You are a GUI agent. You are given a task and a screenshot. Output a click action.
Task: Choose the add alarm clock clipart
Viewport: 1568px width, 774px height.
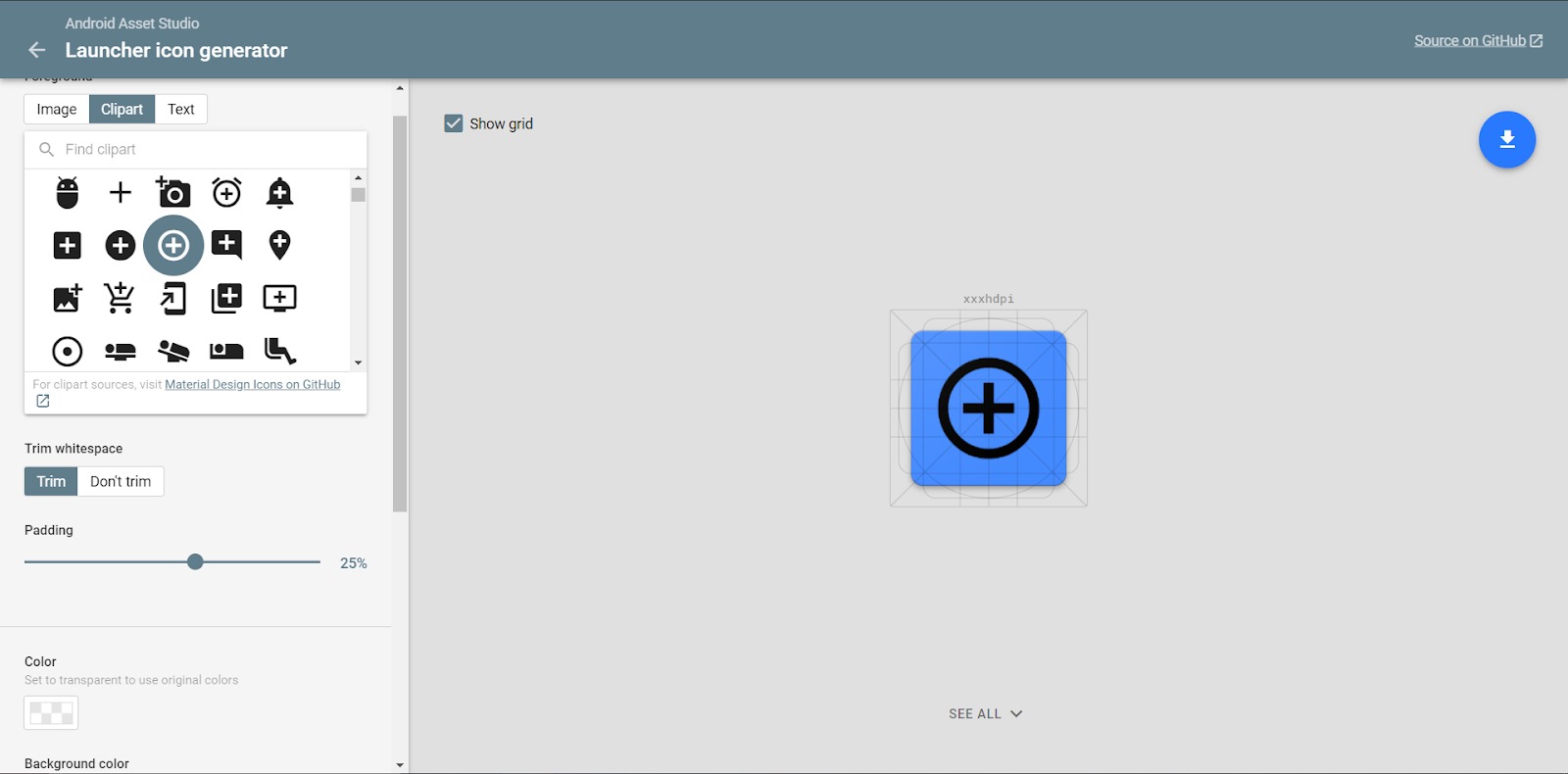tap(226, 193)
